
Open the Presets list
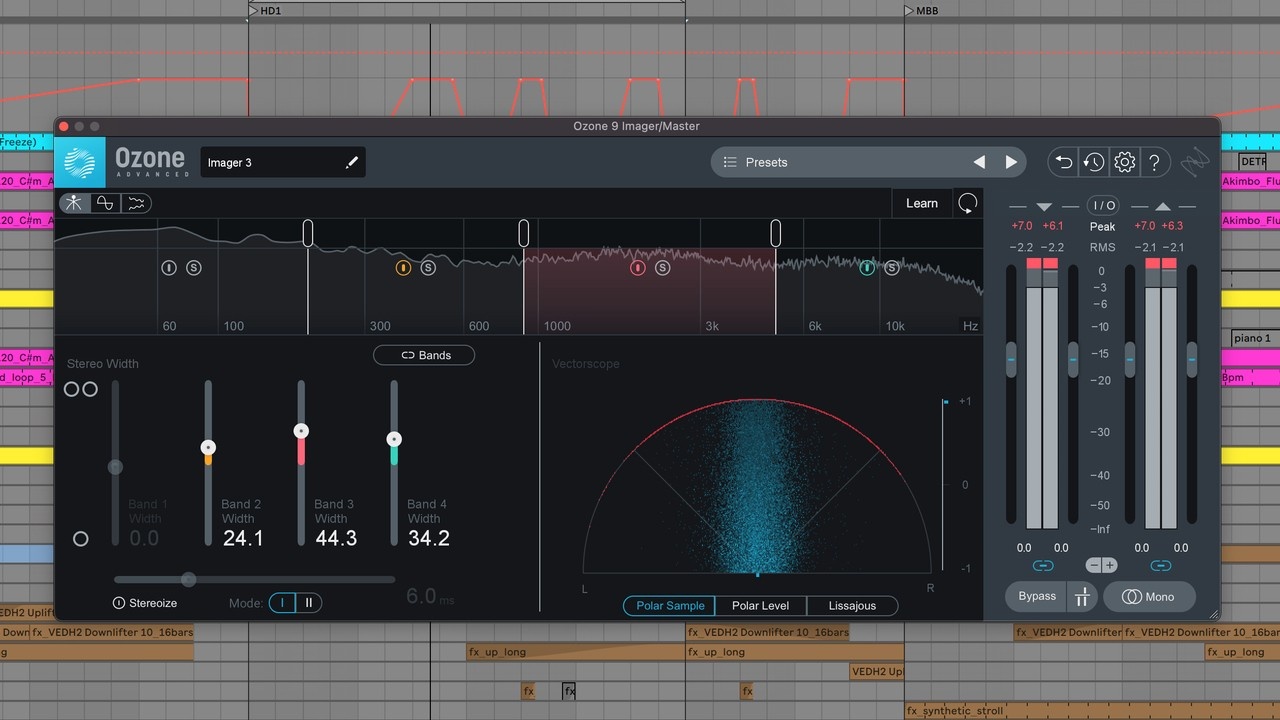(x=766, y=162)
